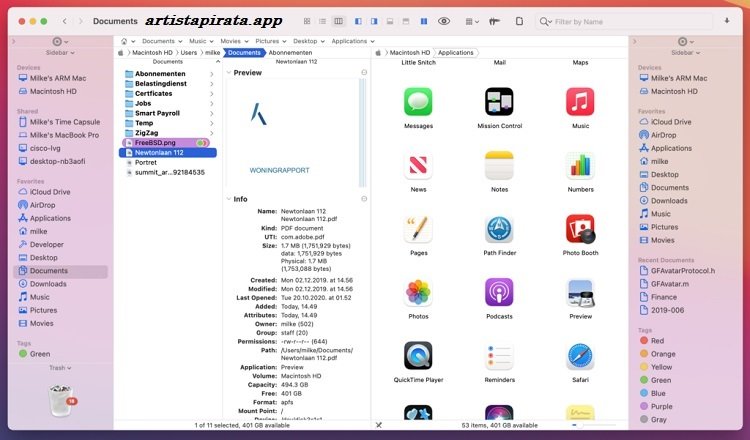Viewport: 750px width, 440px height.
Task: Toggle the left sidebar panel button
Action: point(358,21)
